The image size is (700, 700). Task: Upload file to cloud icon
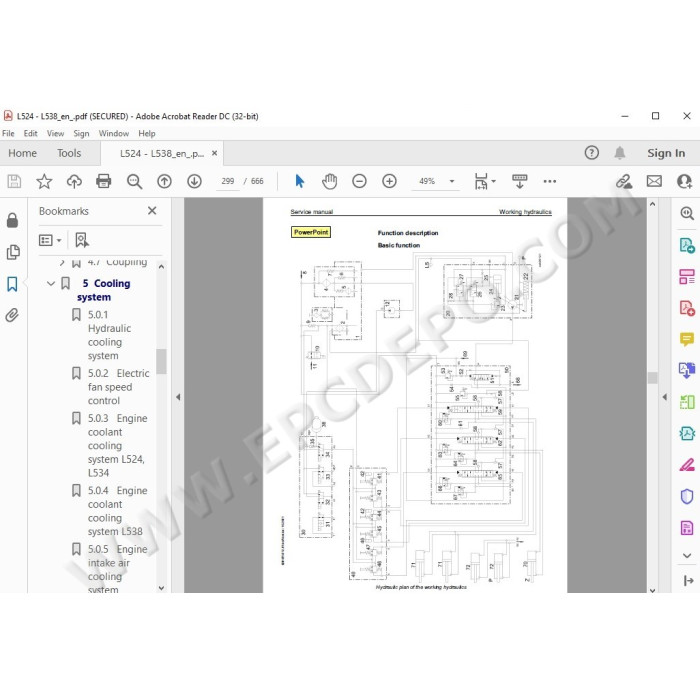click(x=74, y=181)
